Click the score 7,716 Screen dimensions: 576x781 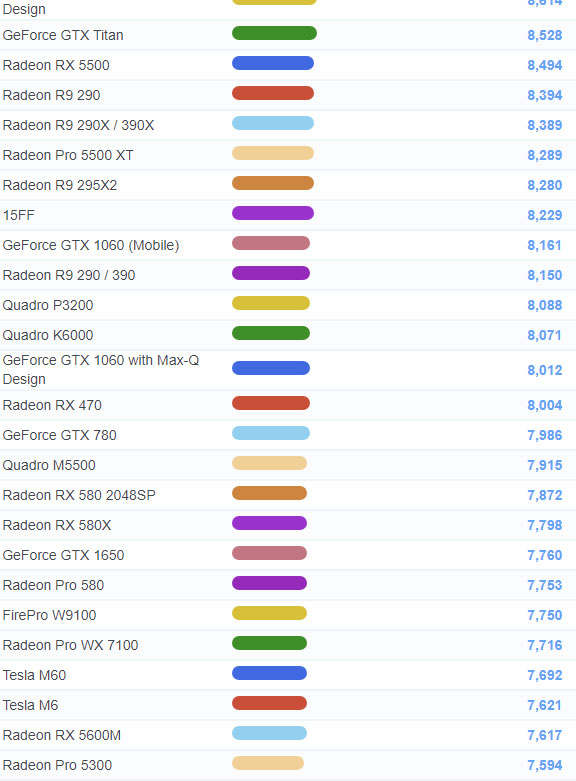coord(545,645)
